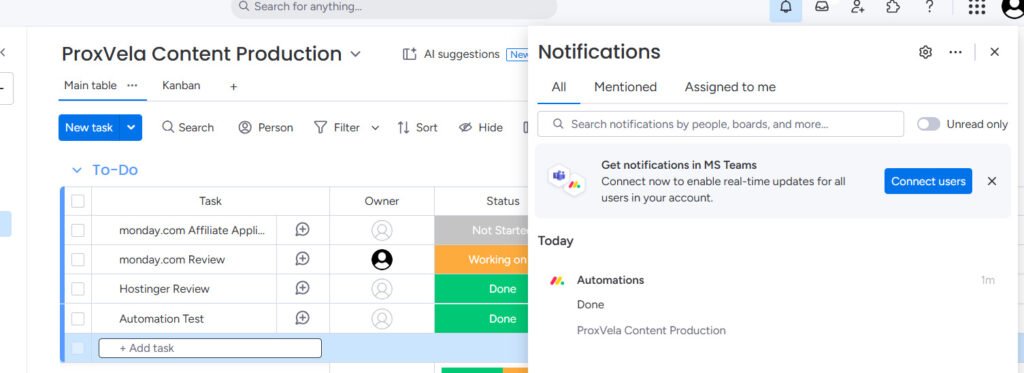1024x373 pixels.
Task: Open the board Search tool
Action: (x=188, y=127)
